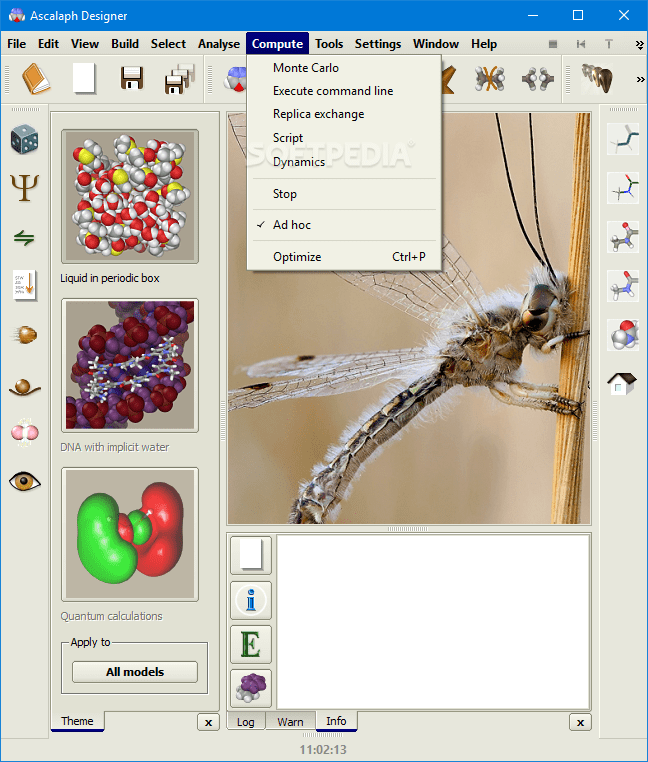Switch to the Log tab
648x762 pixels.
(246, 722)
